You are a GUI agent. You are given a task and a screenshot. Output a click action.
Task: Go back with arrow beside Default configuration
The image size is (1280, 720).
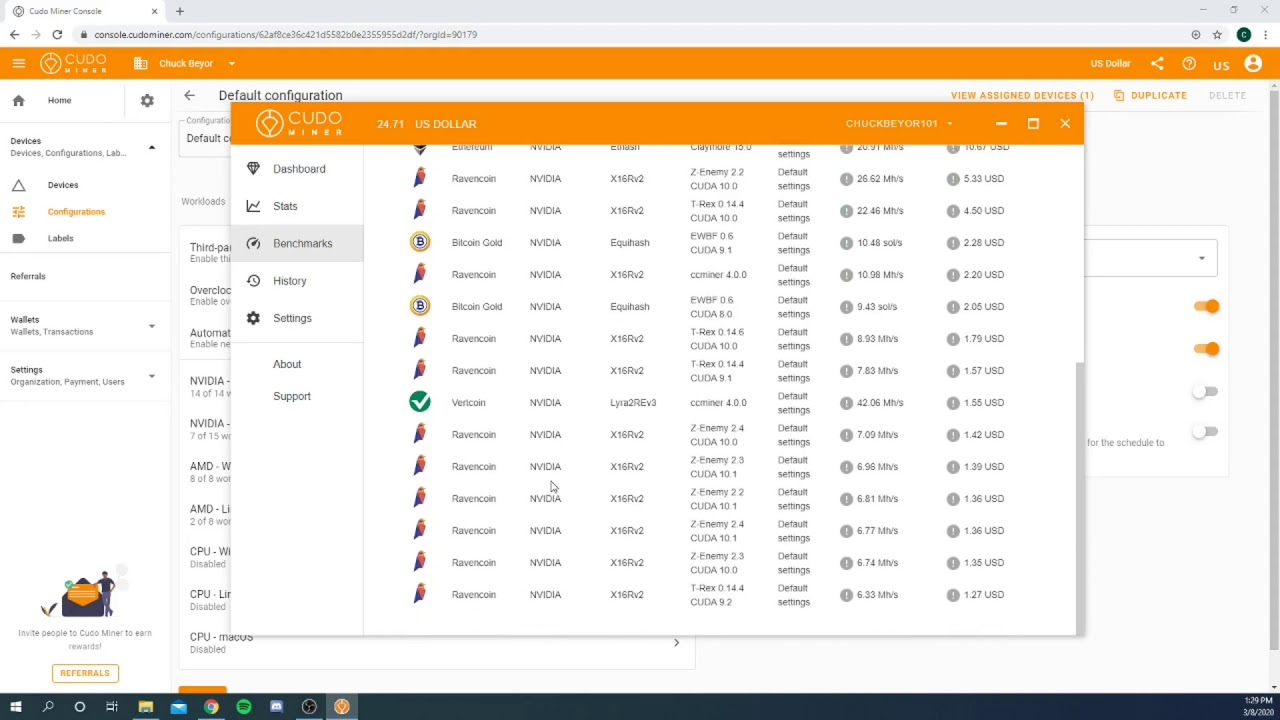[189, 95]
